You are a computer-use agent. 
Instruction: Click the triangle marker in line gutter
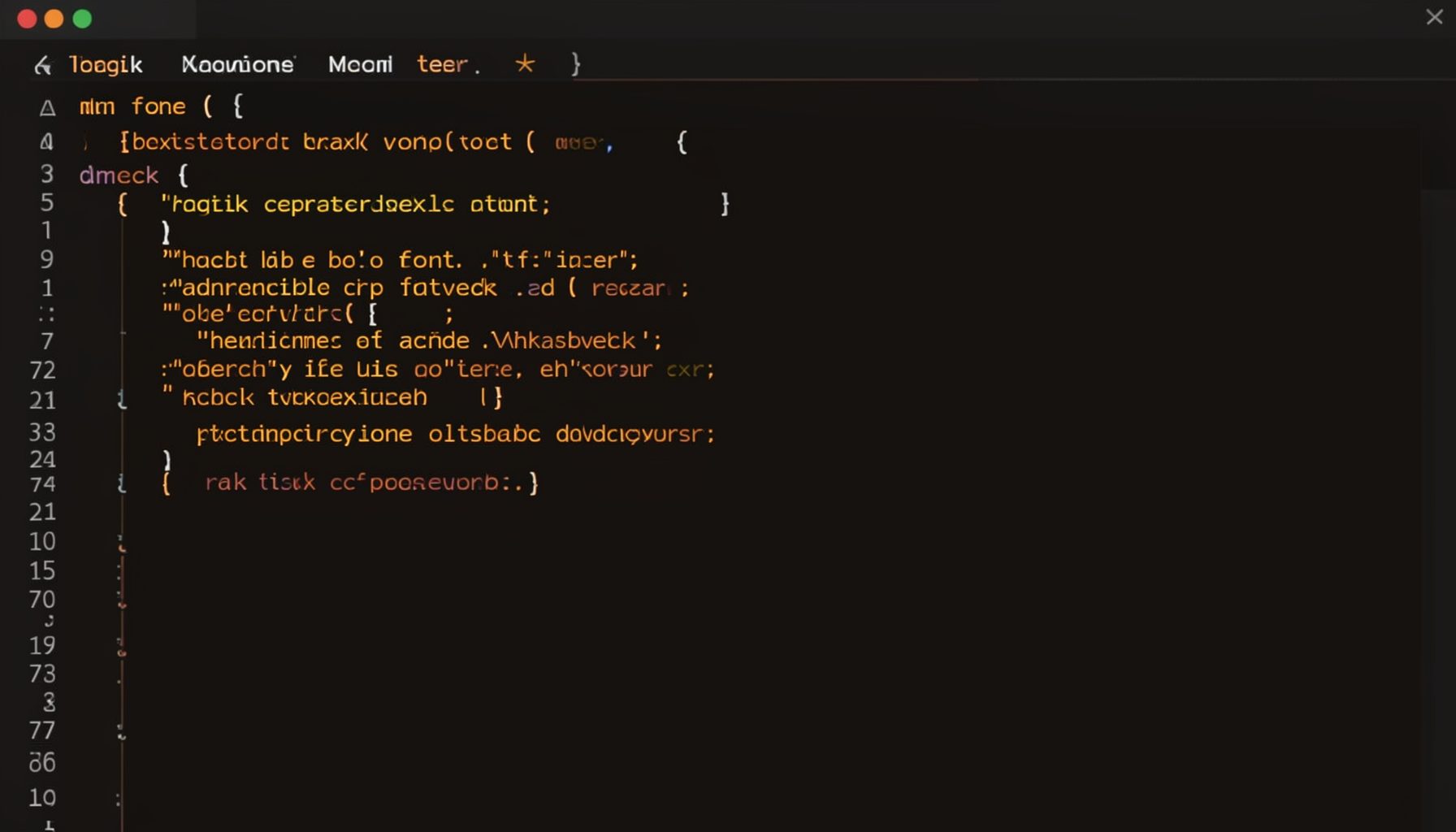click(47, 107)
